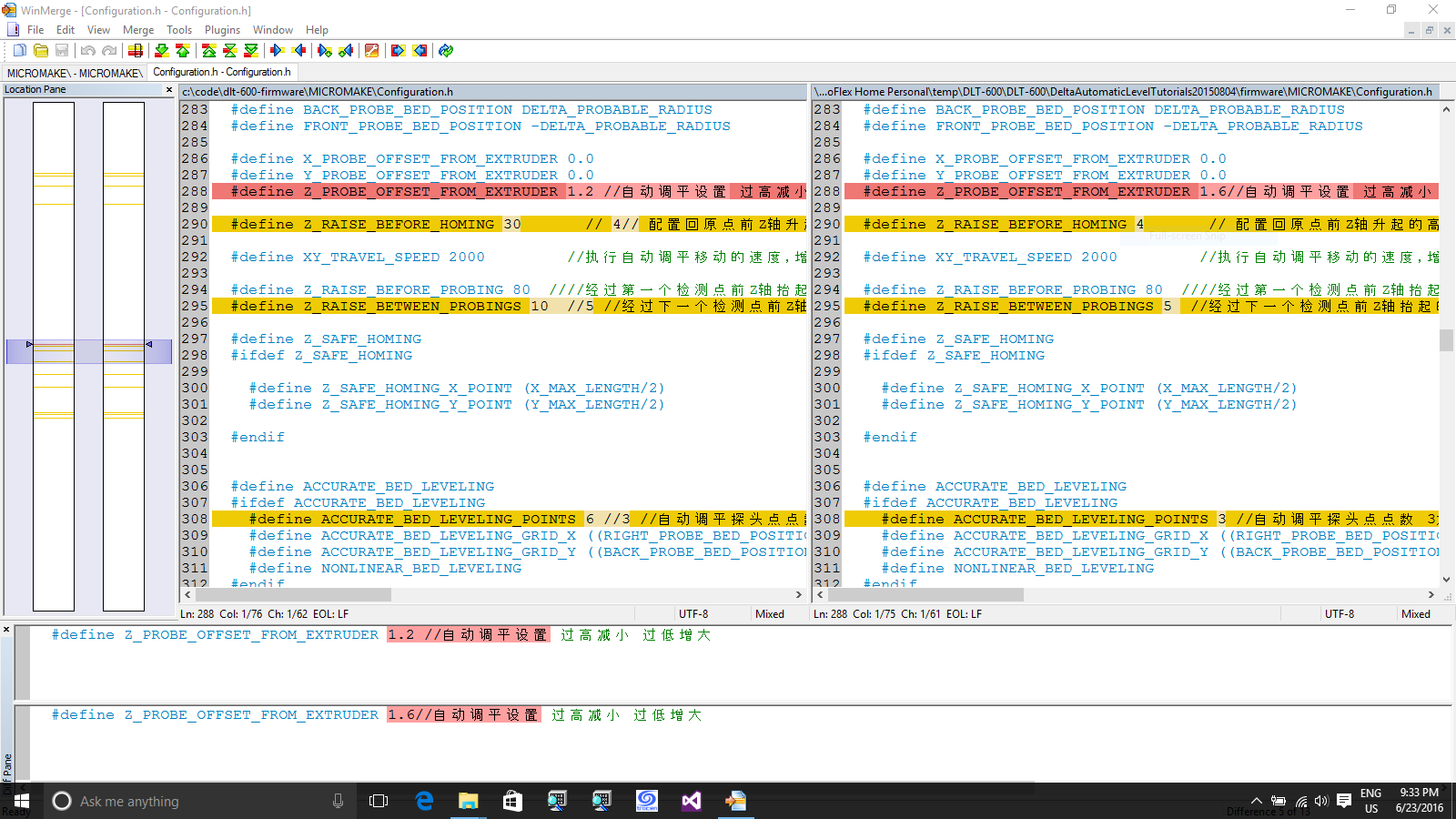Close the Diff Pane at bottom
This screenshot has height=819, width=1456.
(x=6, y=629)
